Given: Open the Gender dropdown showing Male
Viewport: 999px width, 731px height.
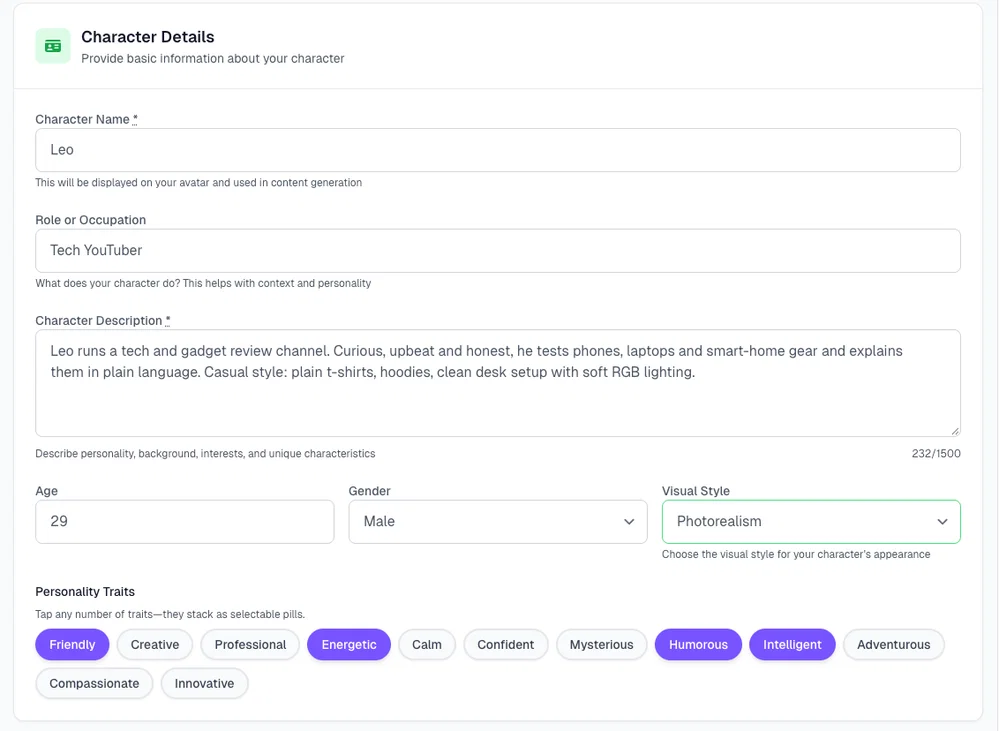Looking at the screenshot, I should coord(498,521).
